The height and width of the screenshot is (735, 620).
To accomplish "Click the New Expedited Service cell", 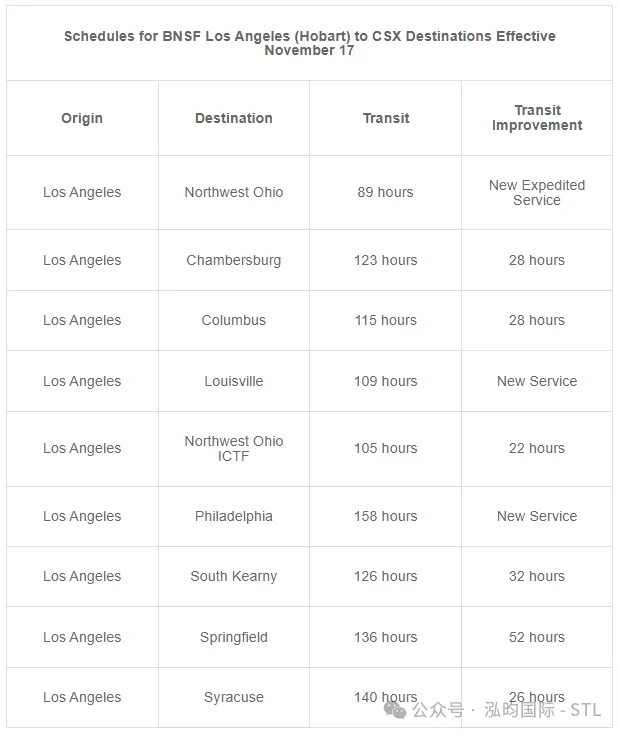I will [x=537, y=192].
